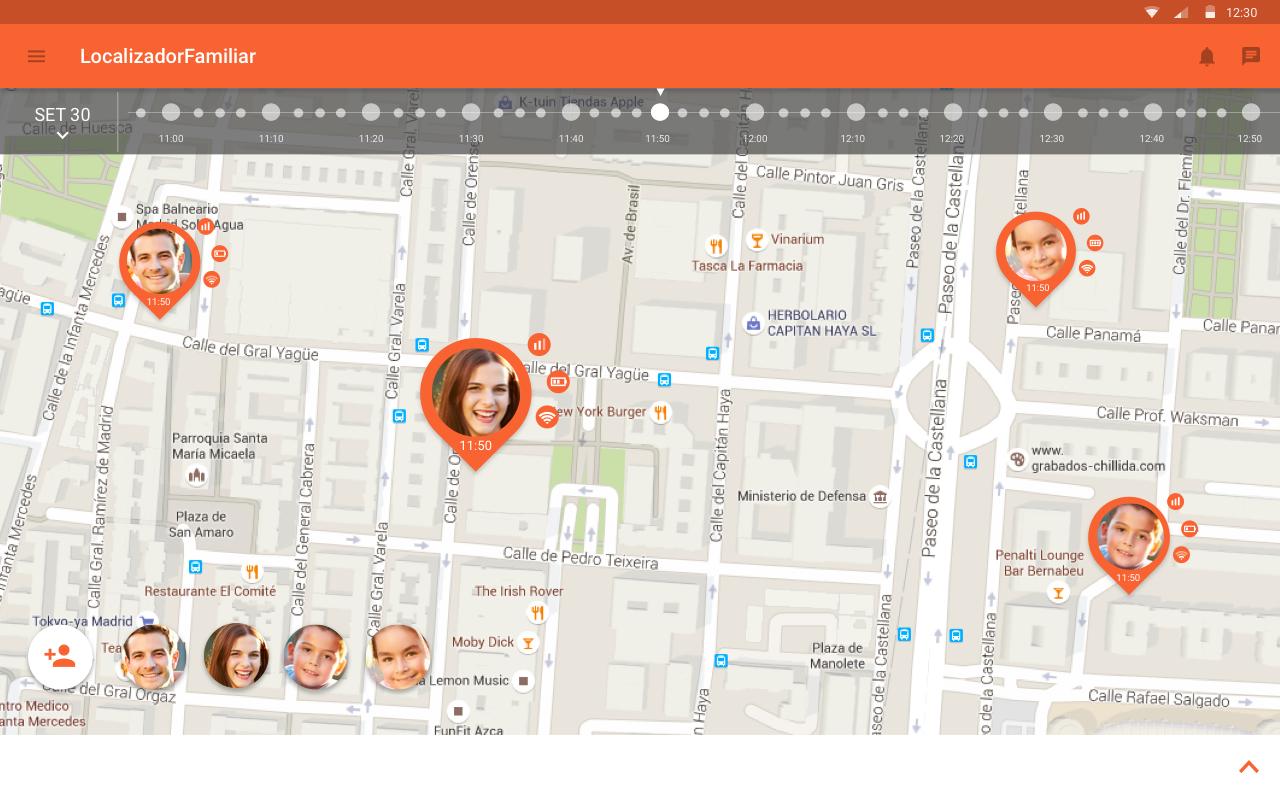Open the chat messages icon

1251,56
